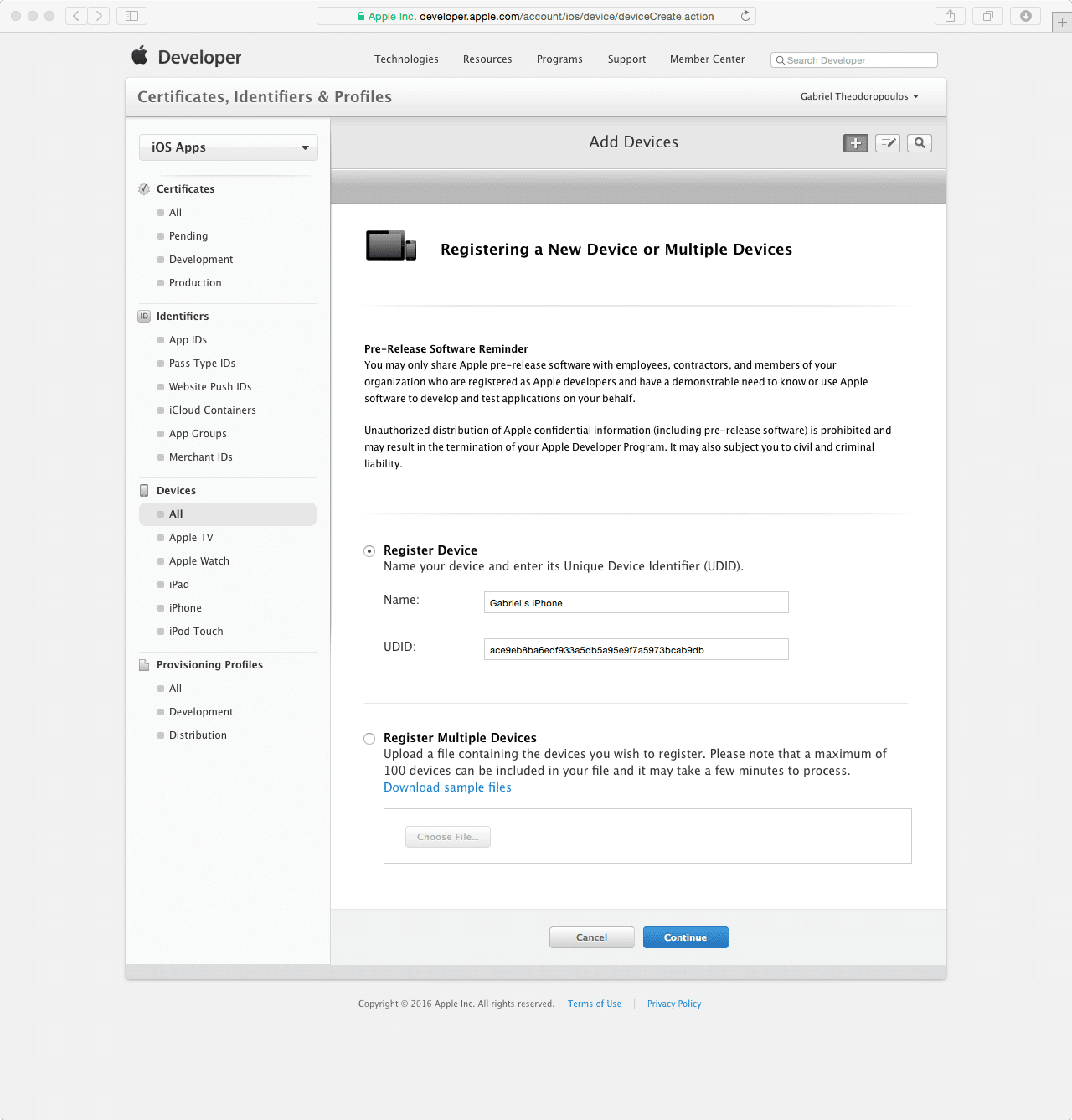1072x1120 pixels.
Task: Click the Identifiers section heading
Action: click(183, 317)
